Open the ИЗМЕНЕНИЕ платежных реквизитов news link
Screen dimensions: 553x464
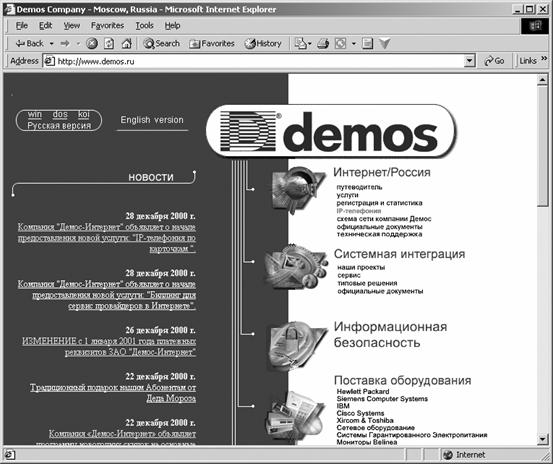[109, 347]
